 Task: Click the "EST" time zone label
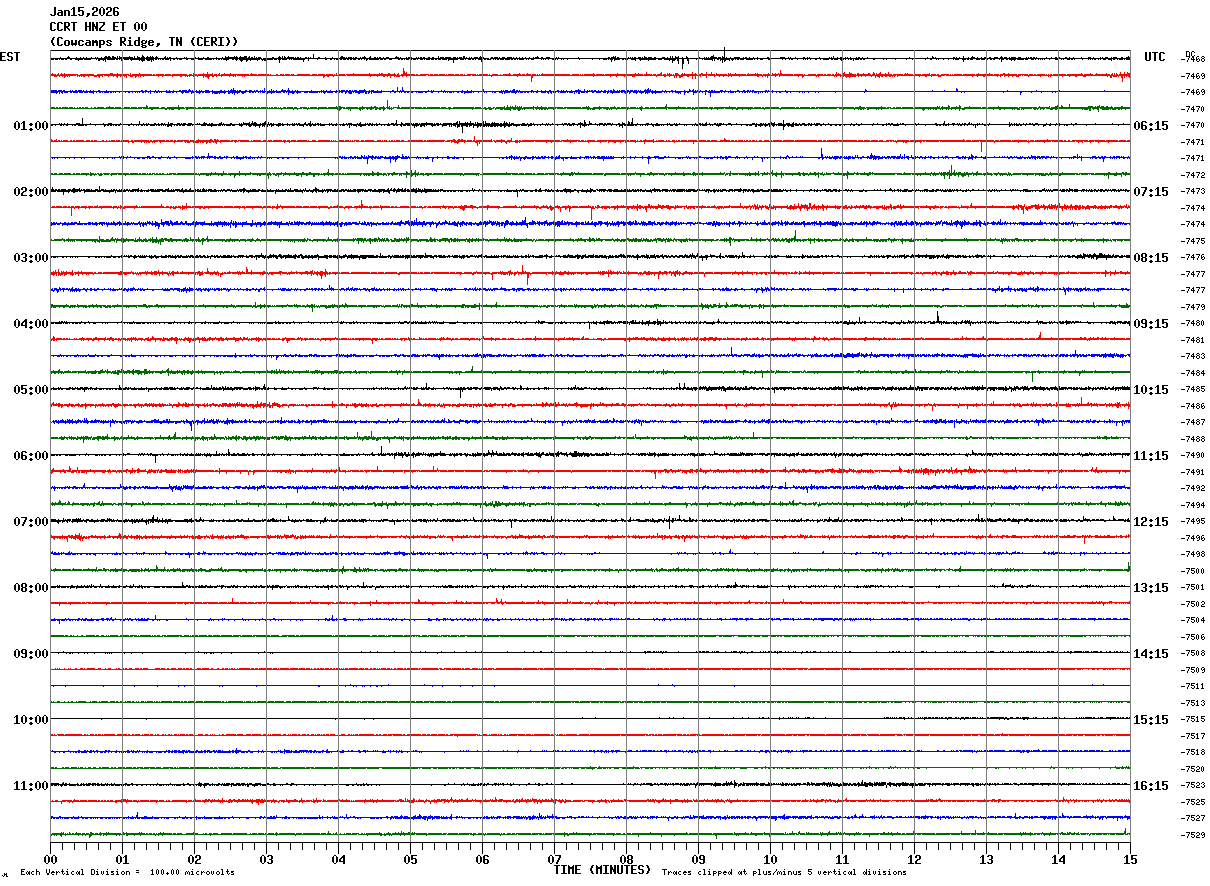[10, 57]
